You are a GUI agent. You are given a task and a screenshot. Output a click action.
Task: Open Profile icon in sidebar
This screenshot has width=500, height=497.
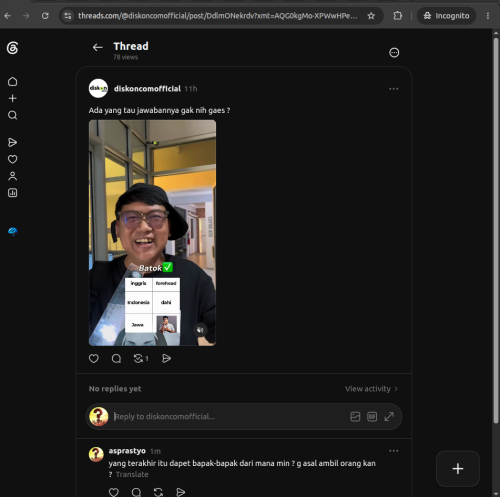13,176
